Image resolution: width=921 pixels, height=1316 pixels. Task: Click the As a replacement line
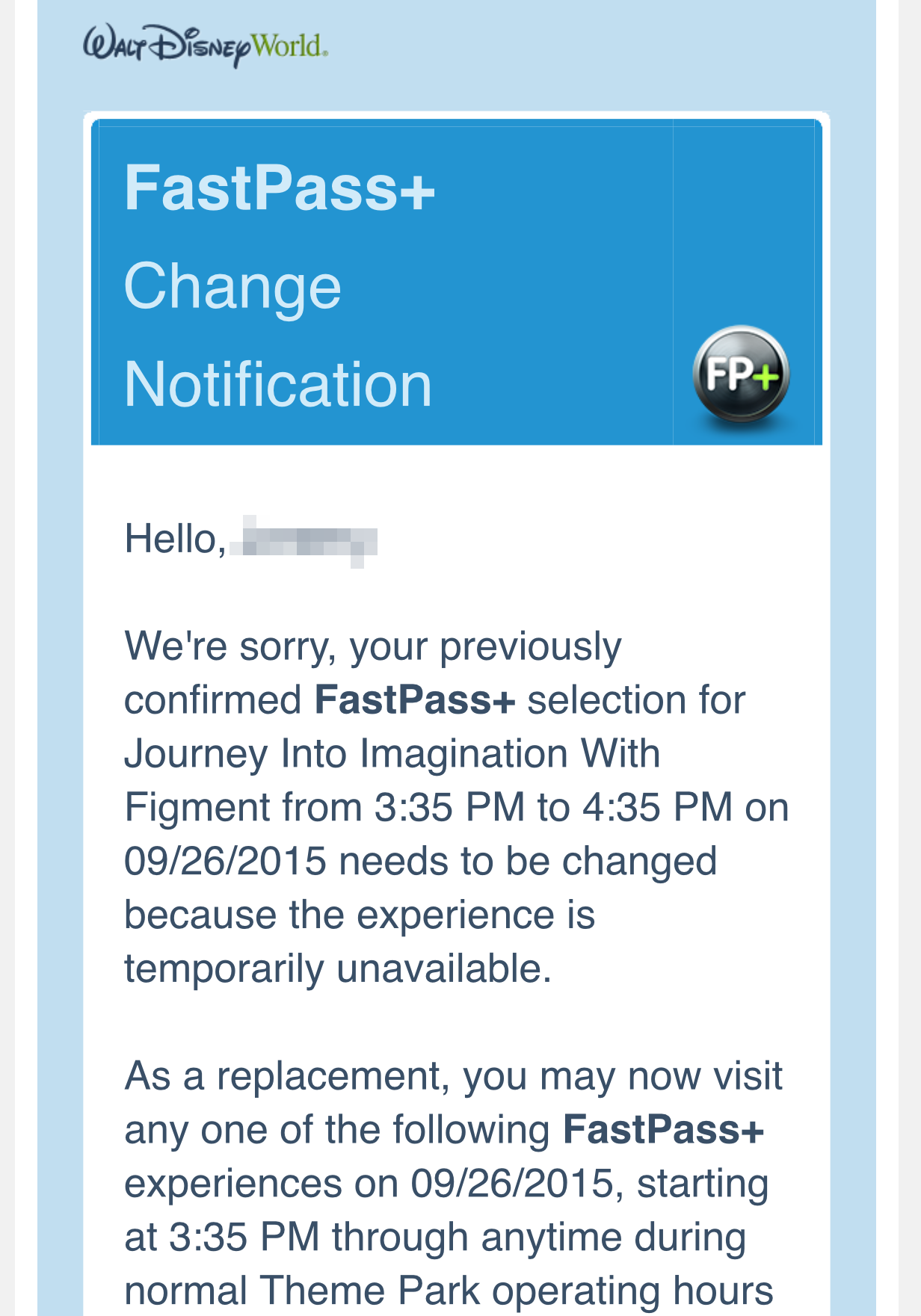454,1076
